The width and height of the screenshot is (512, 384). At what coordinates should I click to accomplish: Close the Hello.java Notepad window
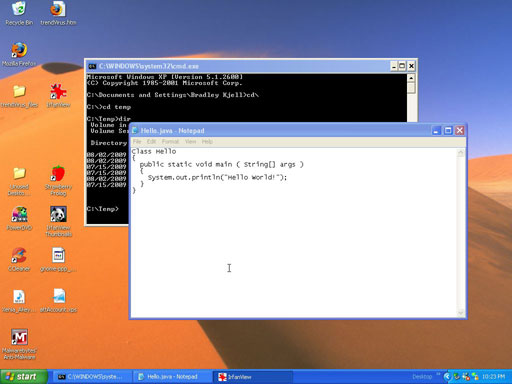tap(460, 131)
